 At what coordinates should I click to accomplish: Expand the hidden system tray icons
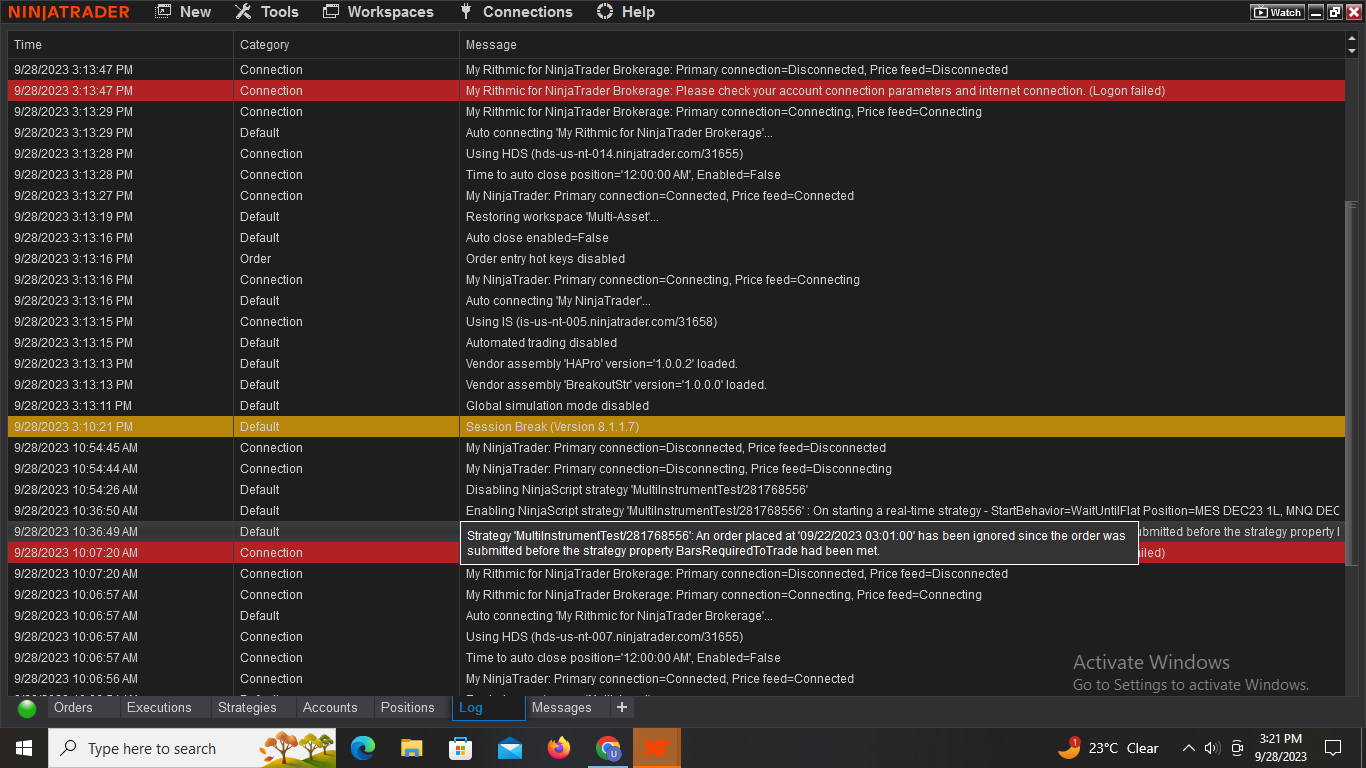[1189, 748]
